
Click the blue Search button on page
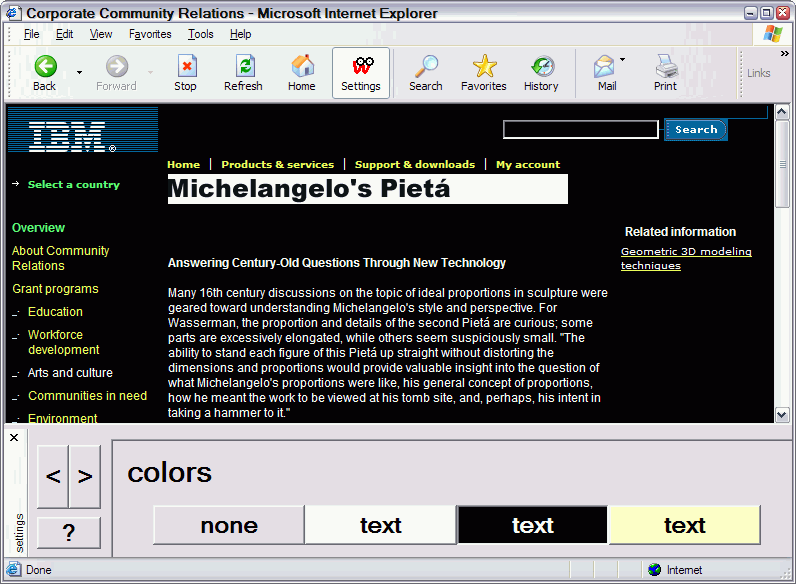click(695, 130)
